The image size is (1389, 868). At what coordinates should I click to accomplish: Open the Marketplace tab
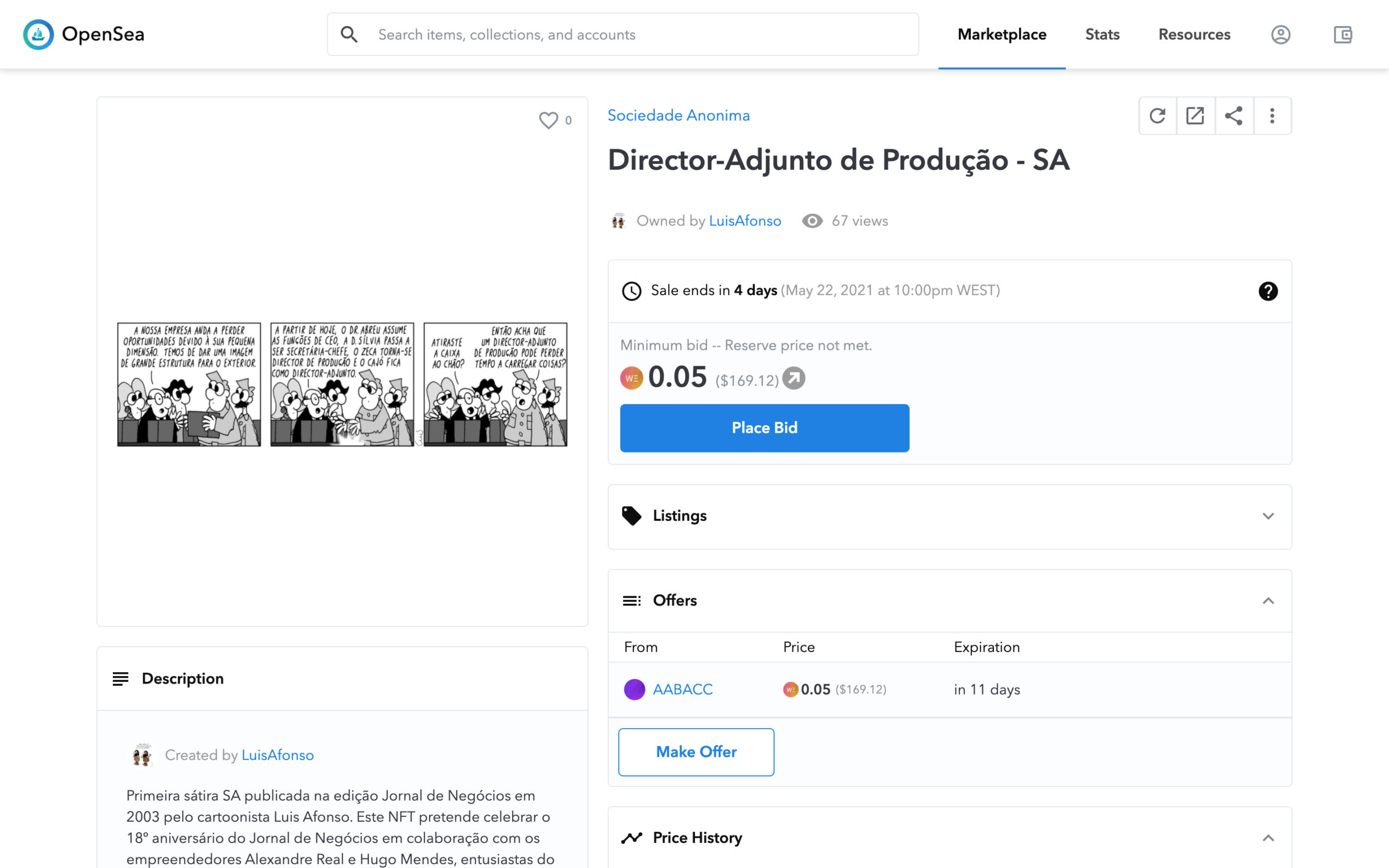[x=1002, y=34]
